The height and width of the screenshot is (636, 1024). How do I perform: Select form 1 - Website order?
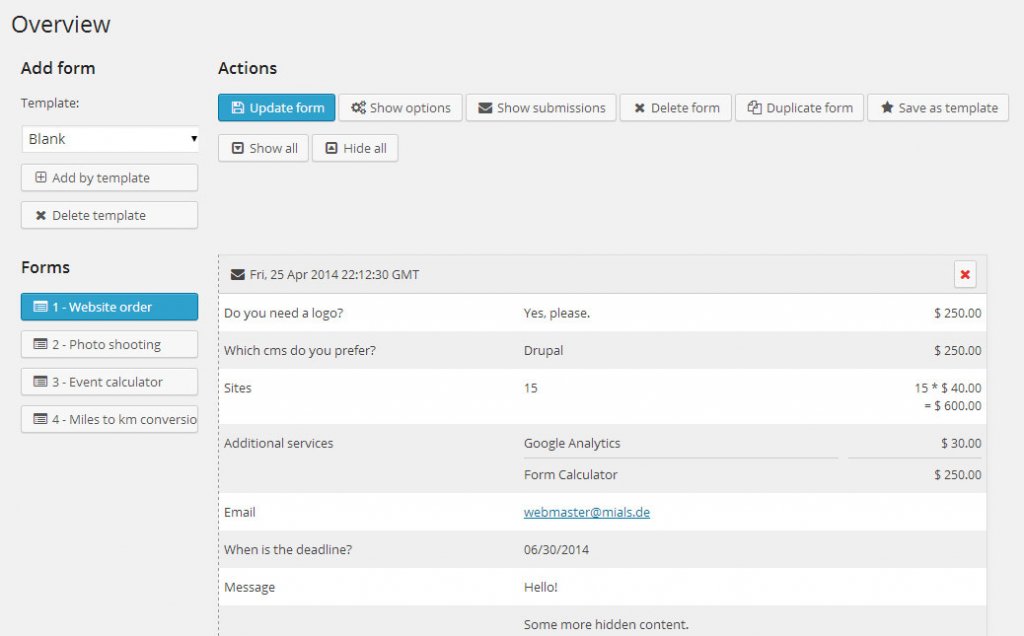(x=110, y=307)
